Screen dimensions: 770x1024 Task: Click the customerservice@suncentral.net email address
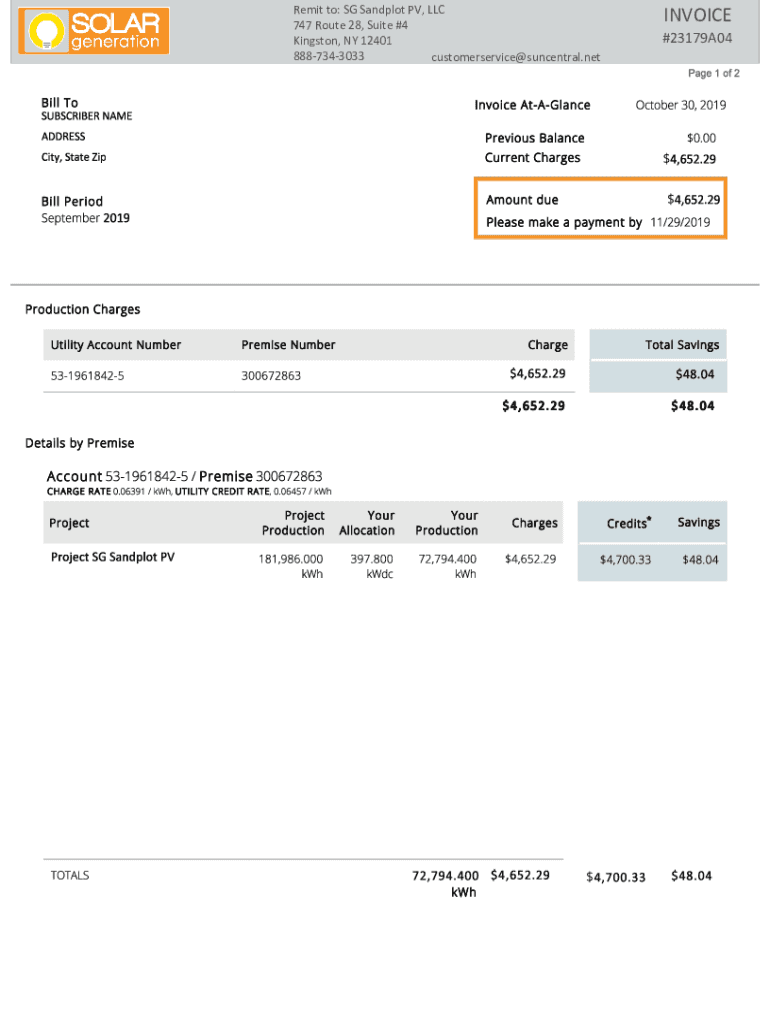(x=515, y=57)
